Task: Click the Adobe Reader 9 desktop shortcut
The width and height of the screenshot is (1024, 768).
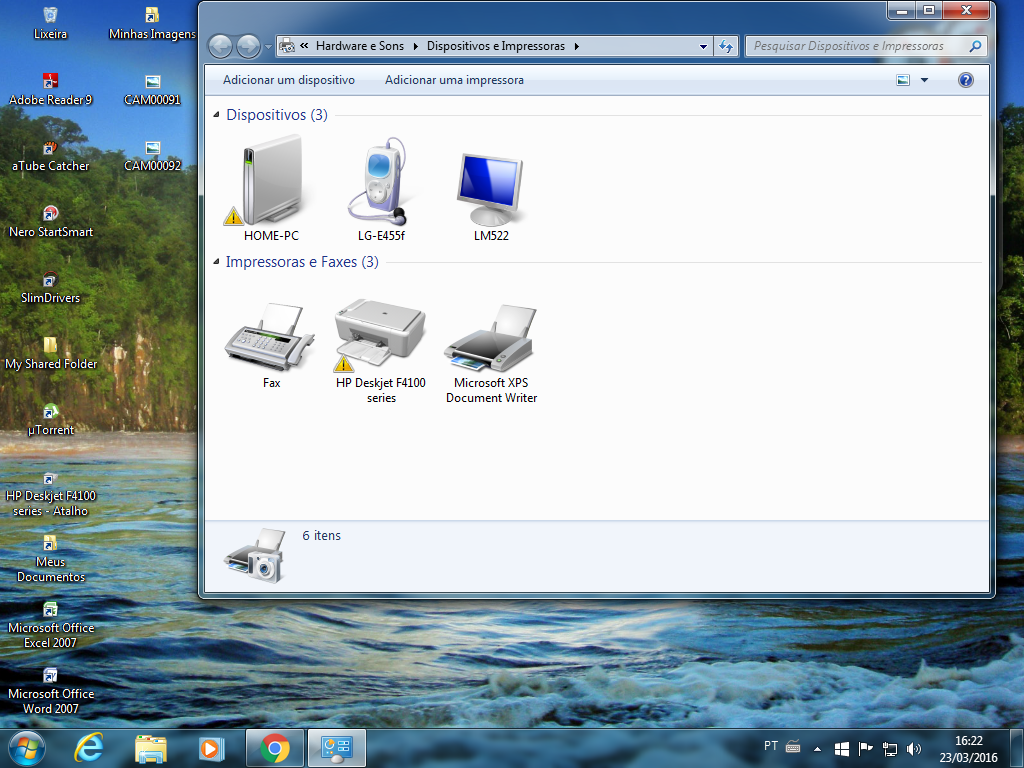Action: 50,89
